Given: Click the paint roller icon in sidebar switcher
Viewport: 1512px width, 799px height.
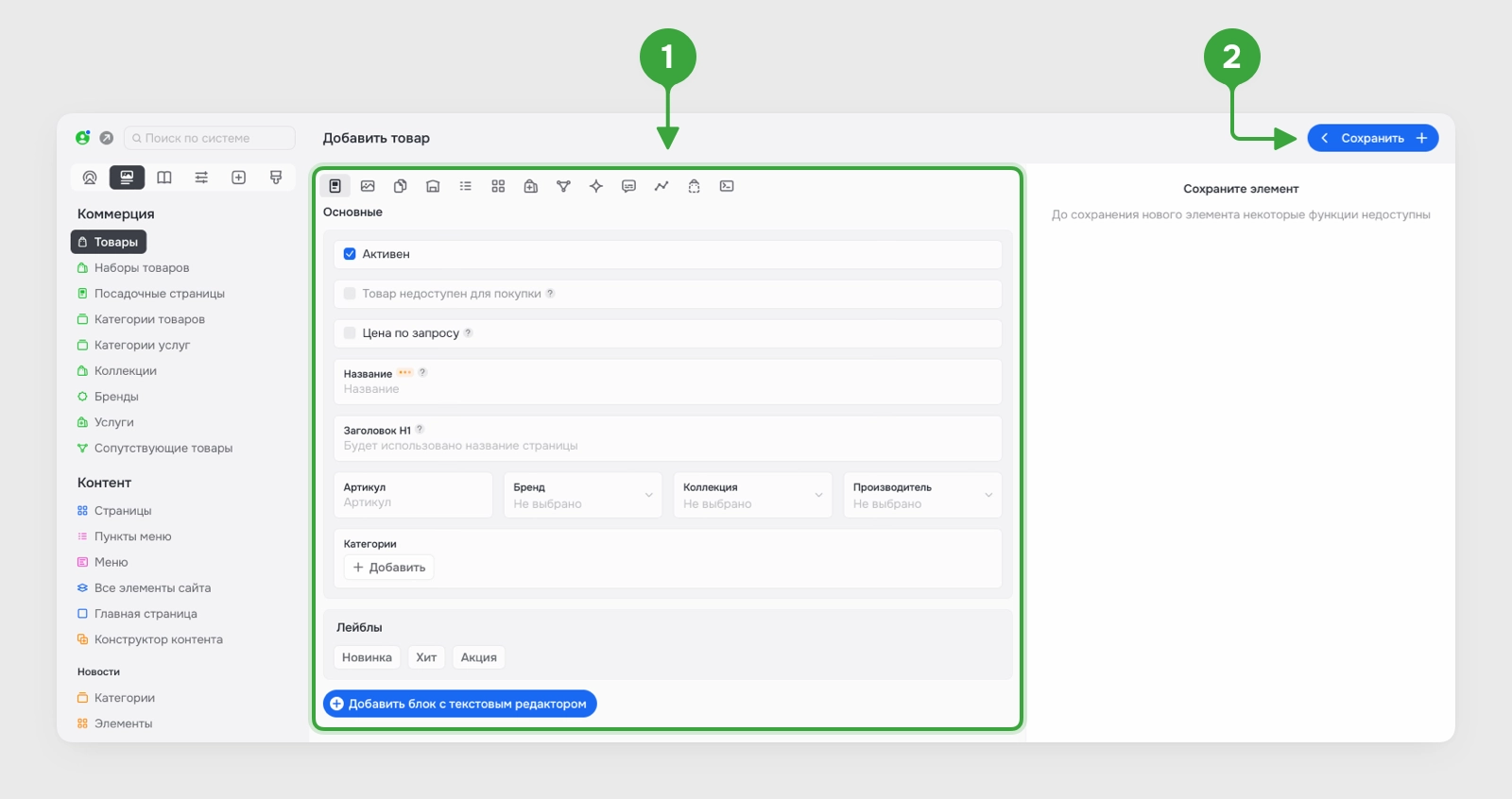Looking at the screenshot, I should point(276,178).
